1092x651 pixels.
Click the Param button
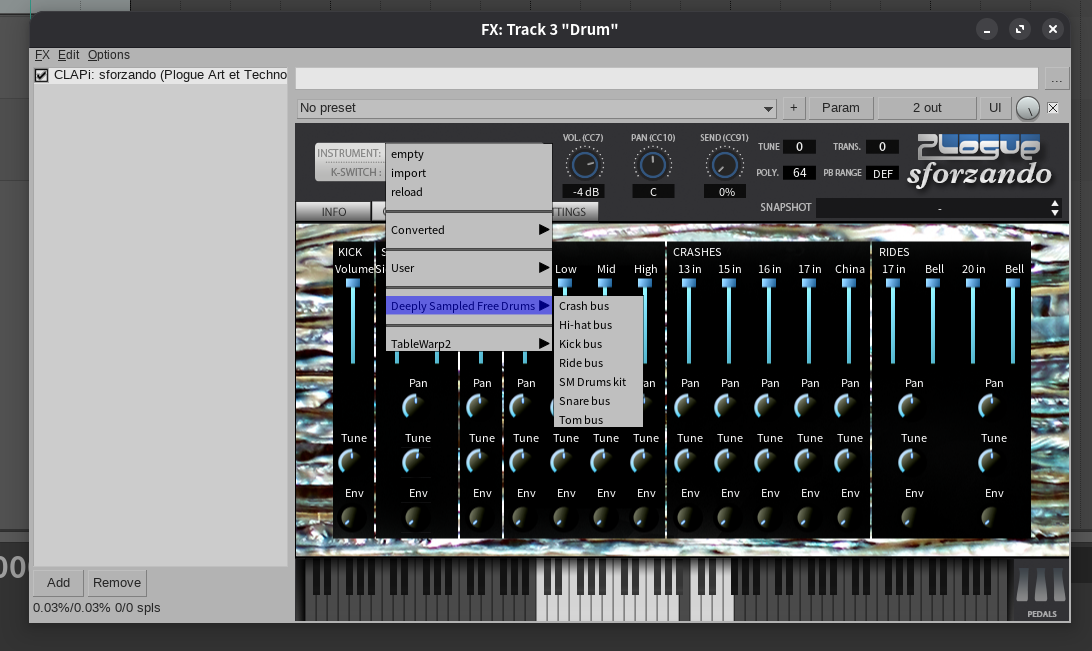[840, 108]
